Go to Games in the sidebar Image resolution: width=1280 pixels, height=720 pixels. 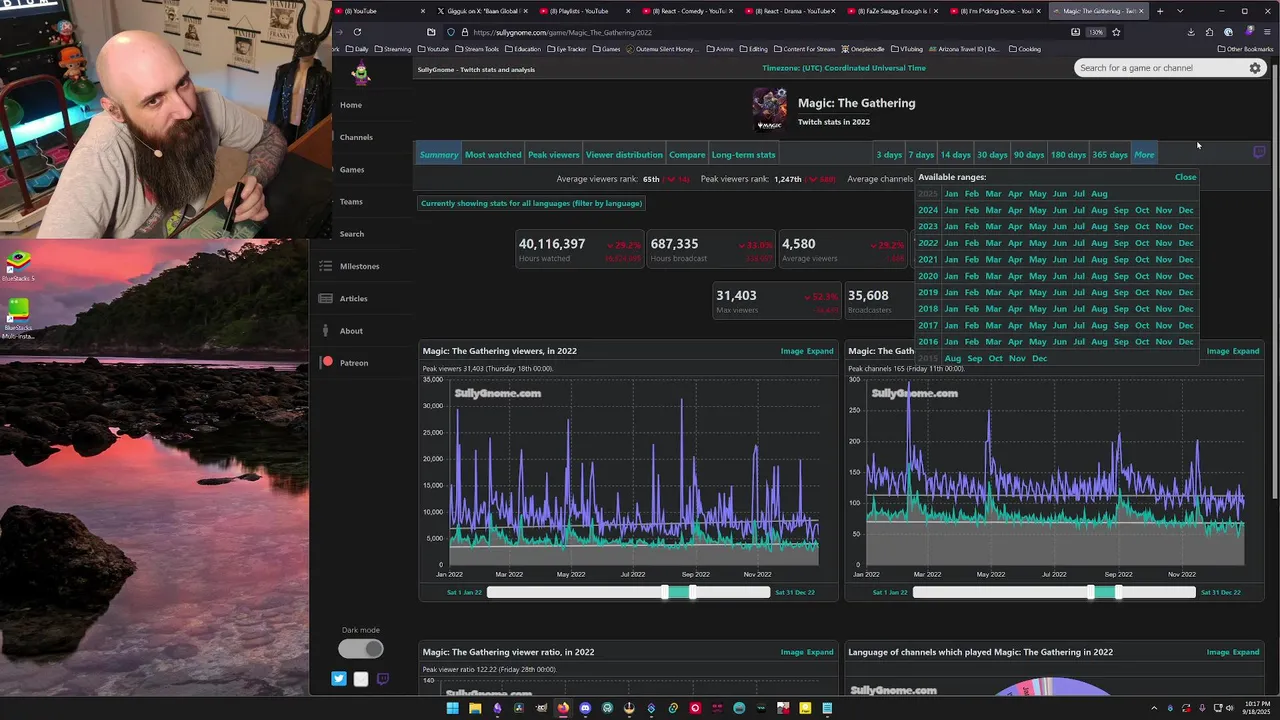click(352, 169)
